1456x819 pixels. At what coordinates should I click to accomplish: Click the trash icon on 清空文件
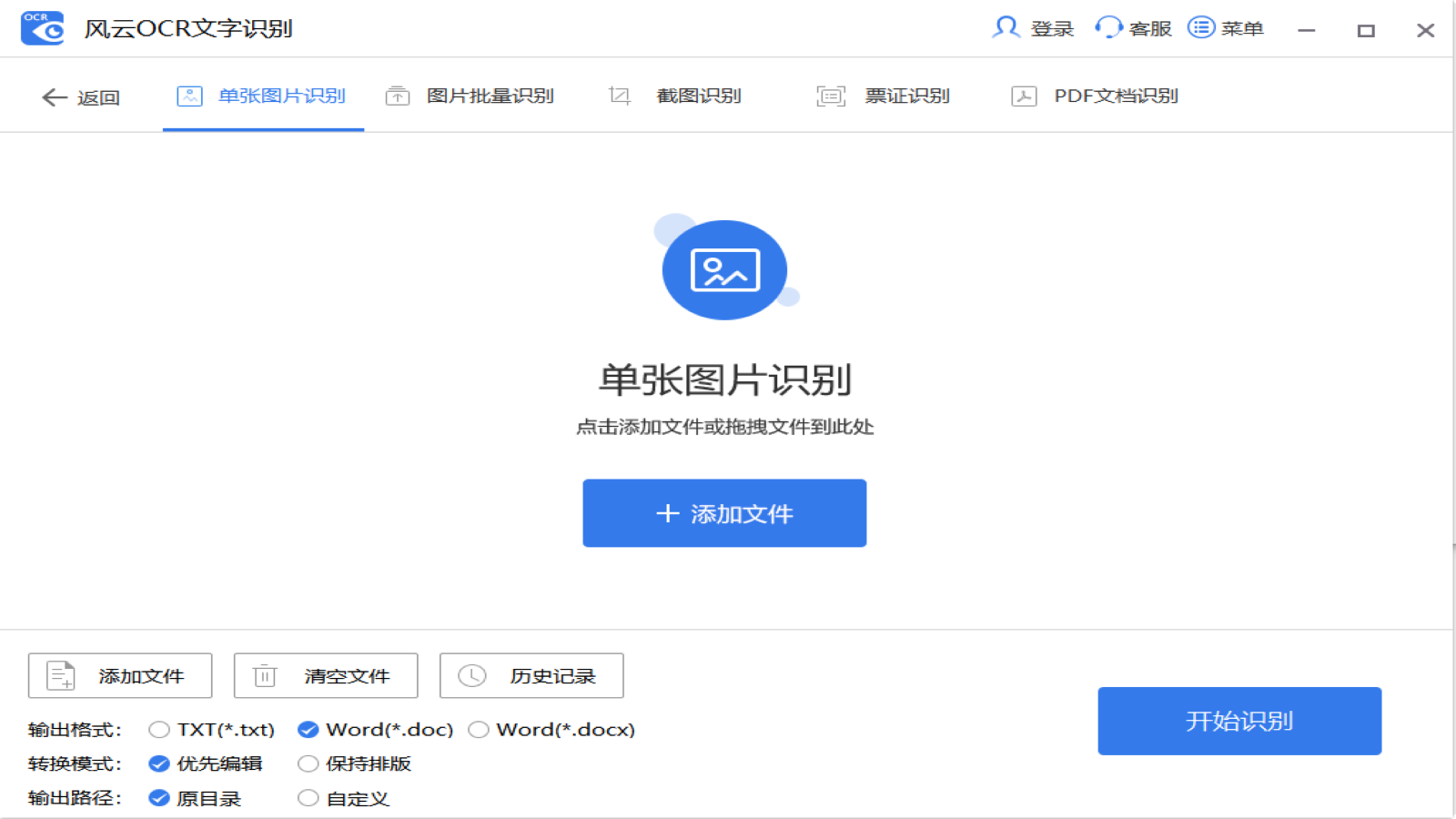265,675
